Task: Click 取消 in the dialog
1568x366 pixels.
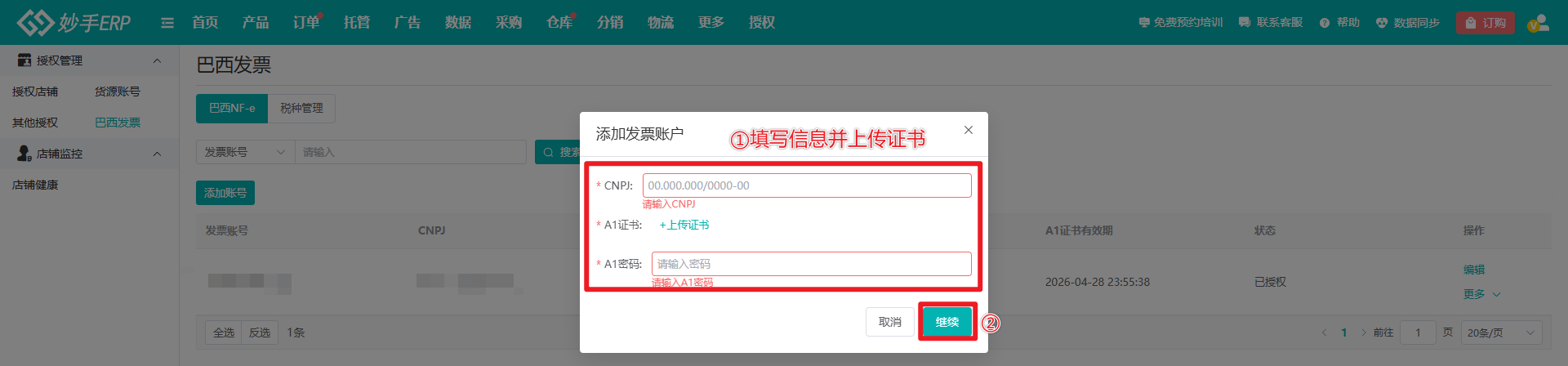Action: (890, 322)
